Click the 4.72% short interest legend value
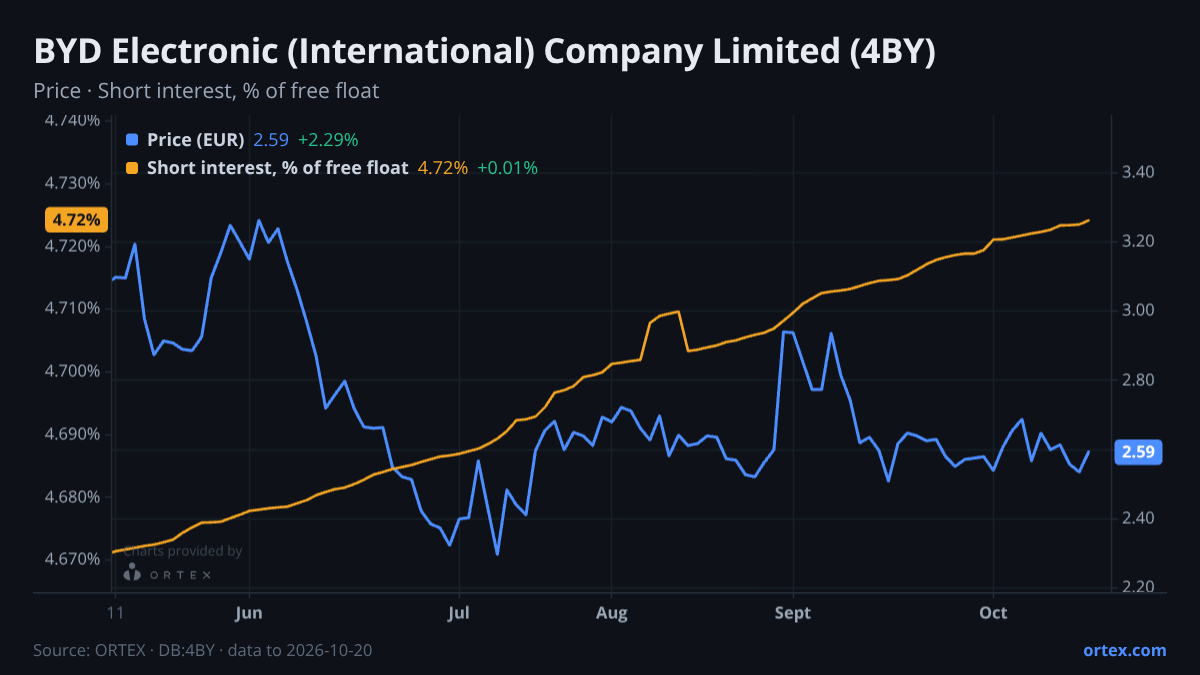Screen dimensions: 1200x675 coord(442,168)
